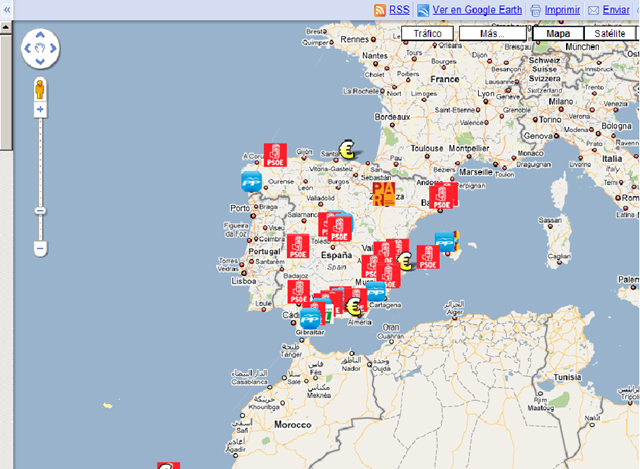Click the PP marker near Cartagena
The height and width of the screenshot is (469, 640).
pos(376,292)
